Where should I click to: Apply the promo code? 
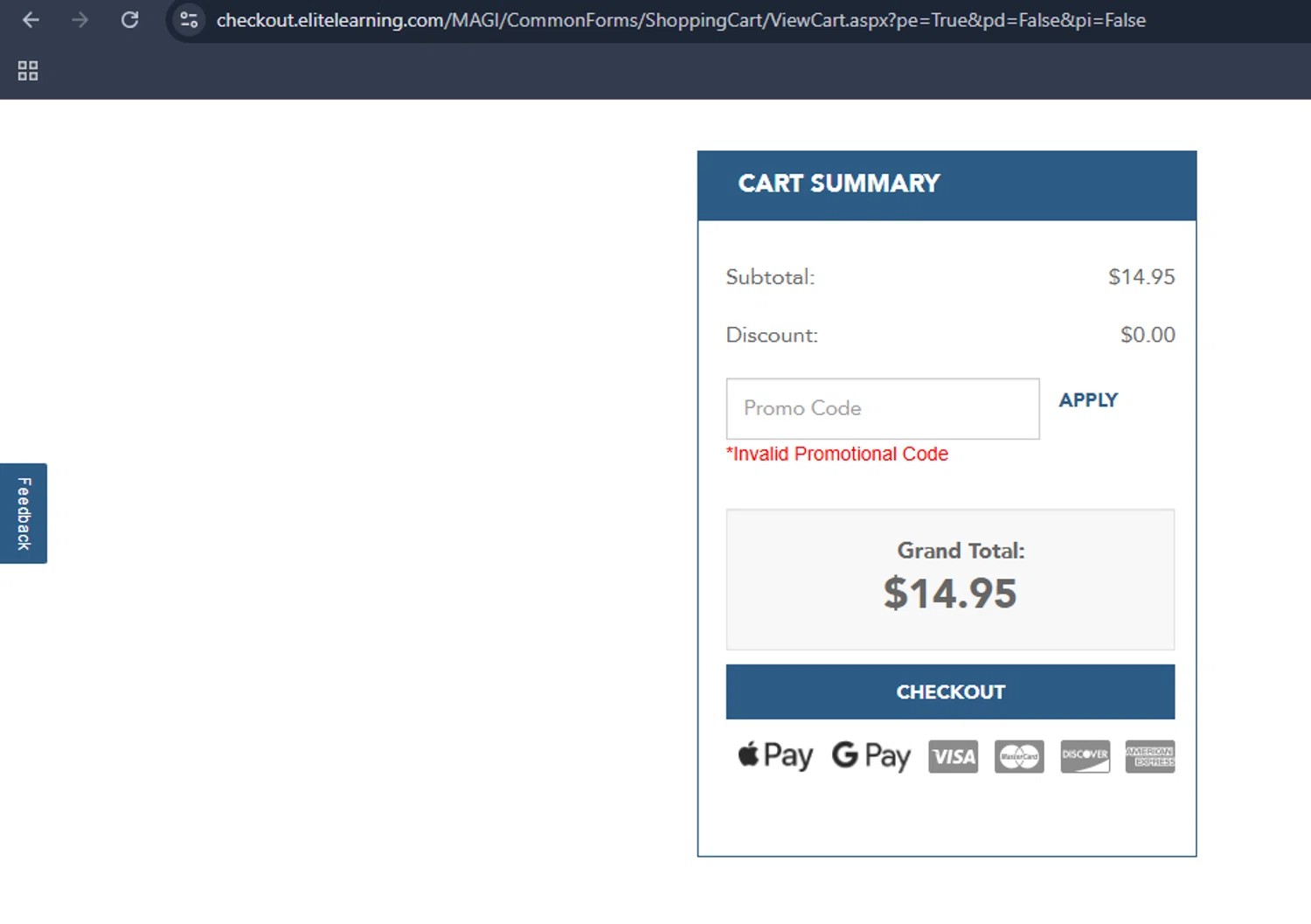point(1088,400)
